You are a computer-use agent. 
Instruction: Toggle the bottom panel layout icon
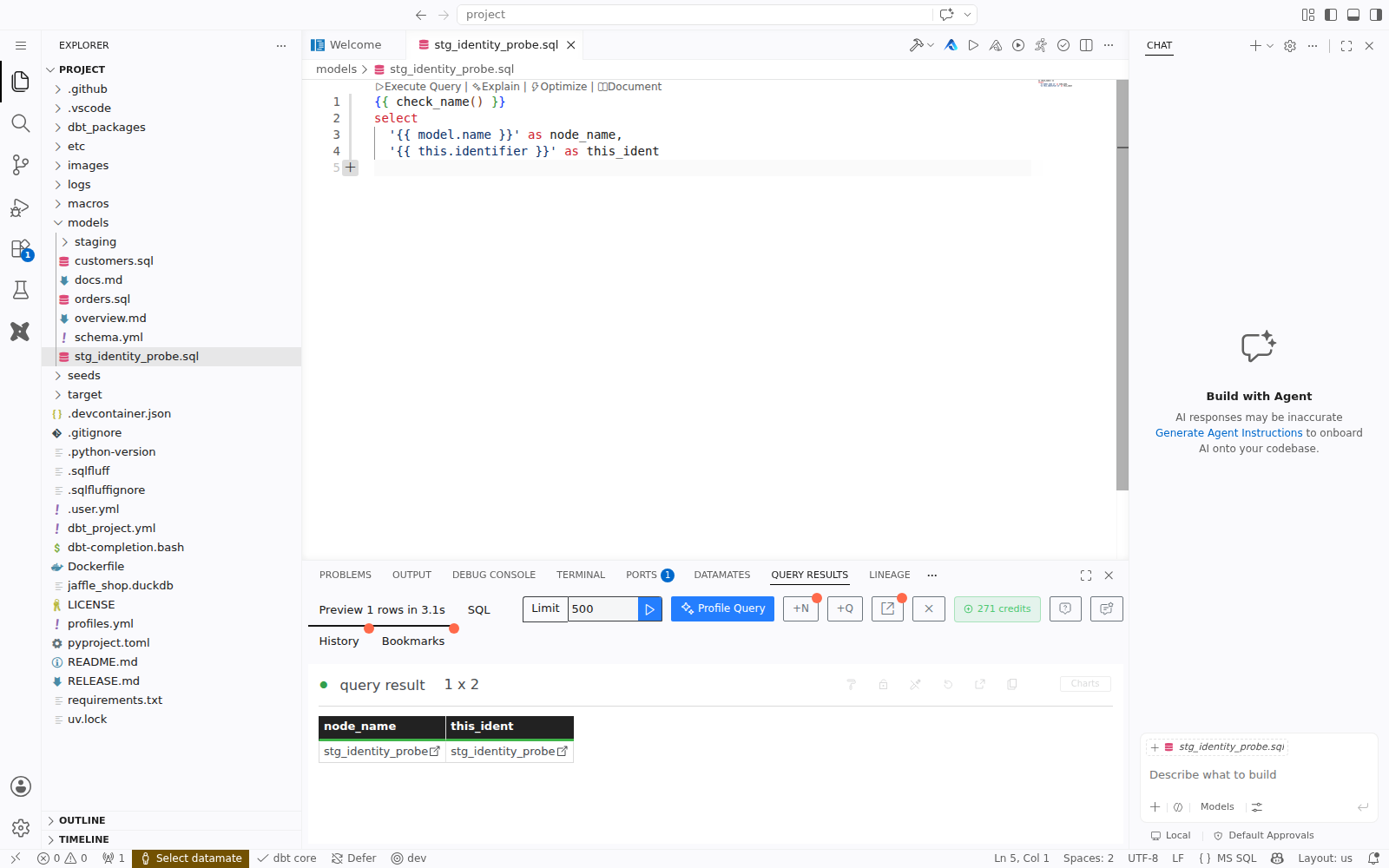click(1353, 15)
